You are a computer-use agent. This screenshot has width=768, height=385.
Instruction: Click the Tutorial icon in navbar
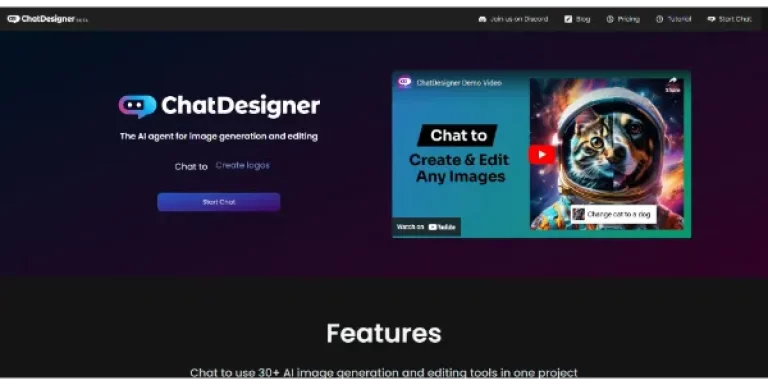click(659, 19)
